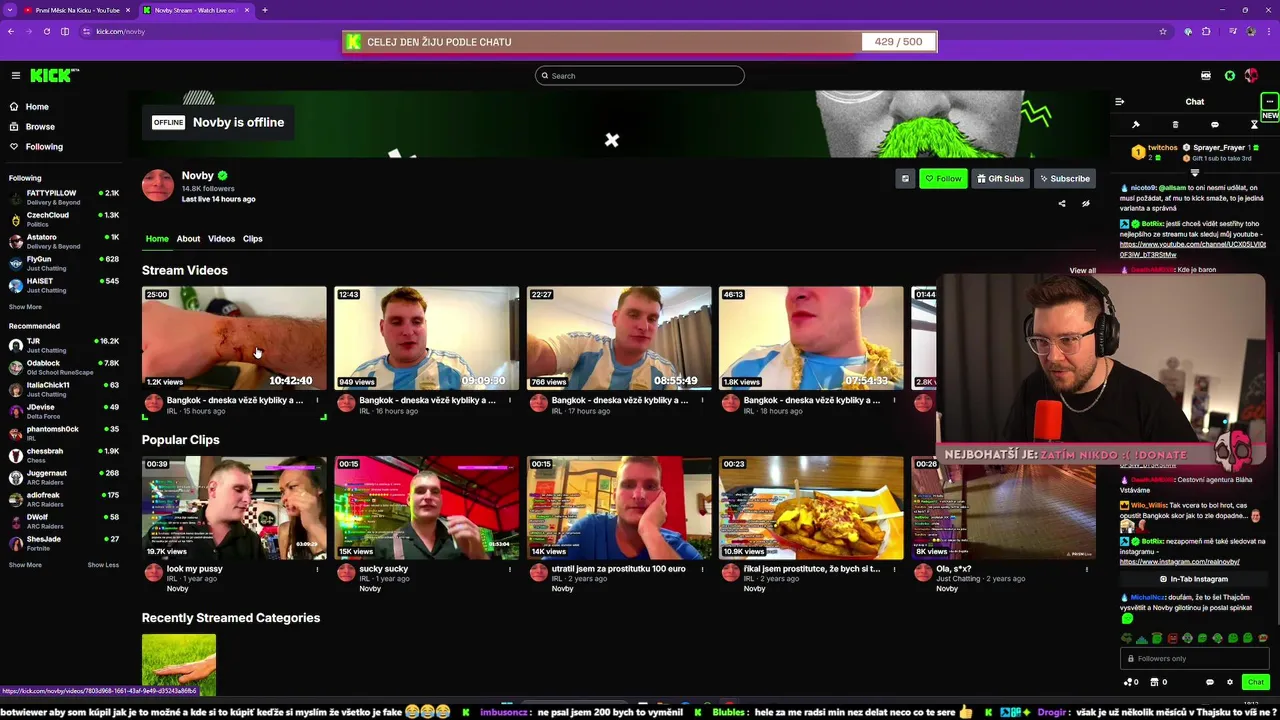Focus the Kick search field
Image resolution: width=1280 pixels, height=720 pixels.
(x=640, y=75)
